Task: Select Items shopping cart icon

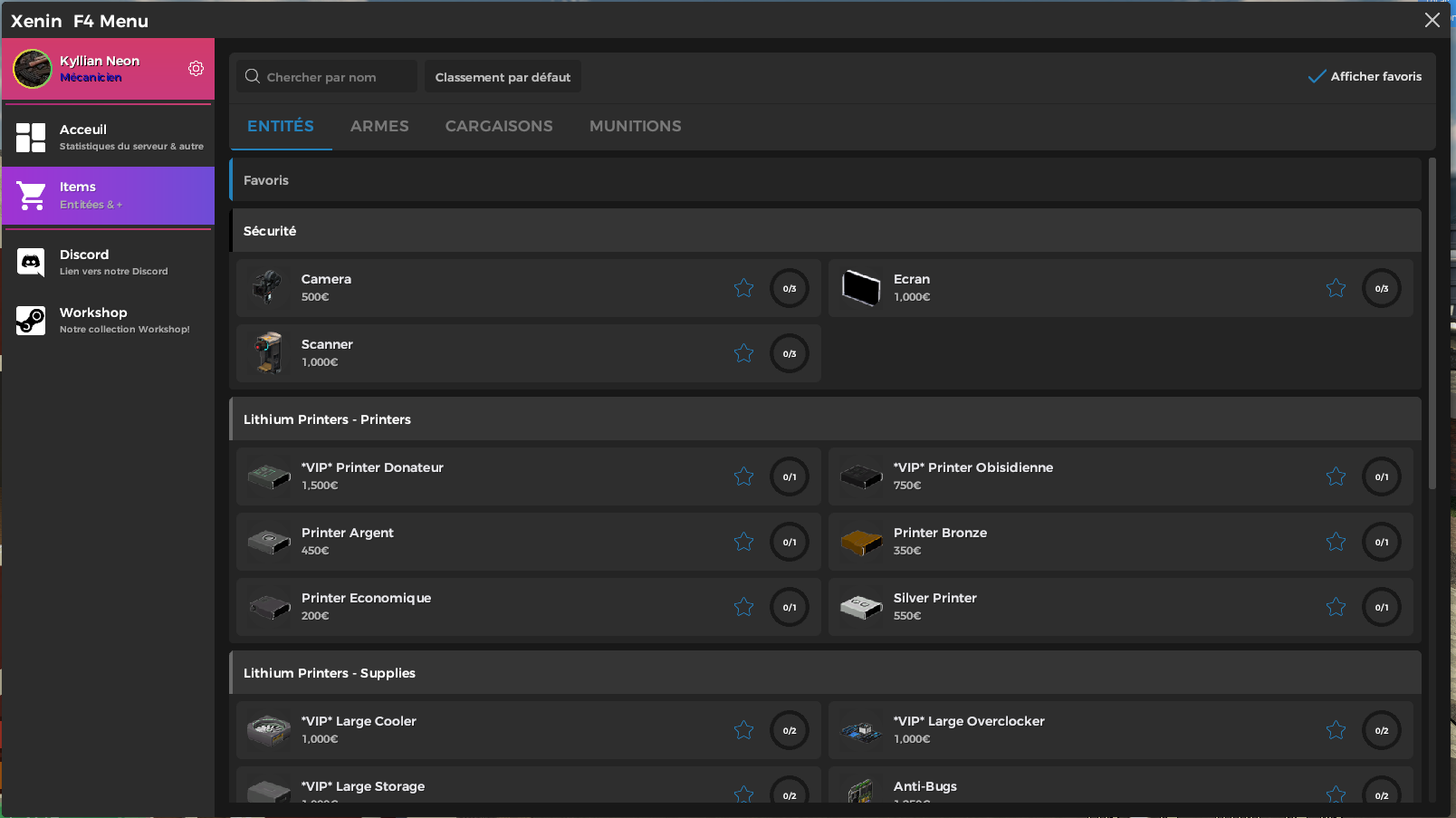Action: [31, 195]
